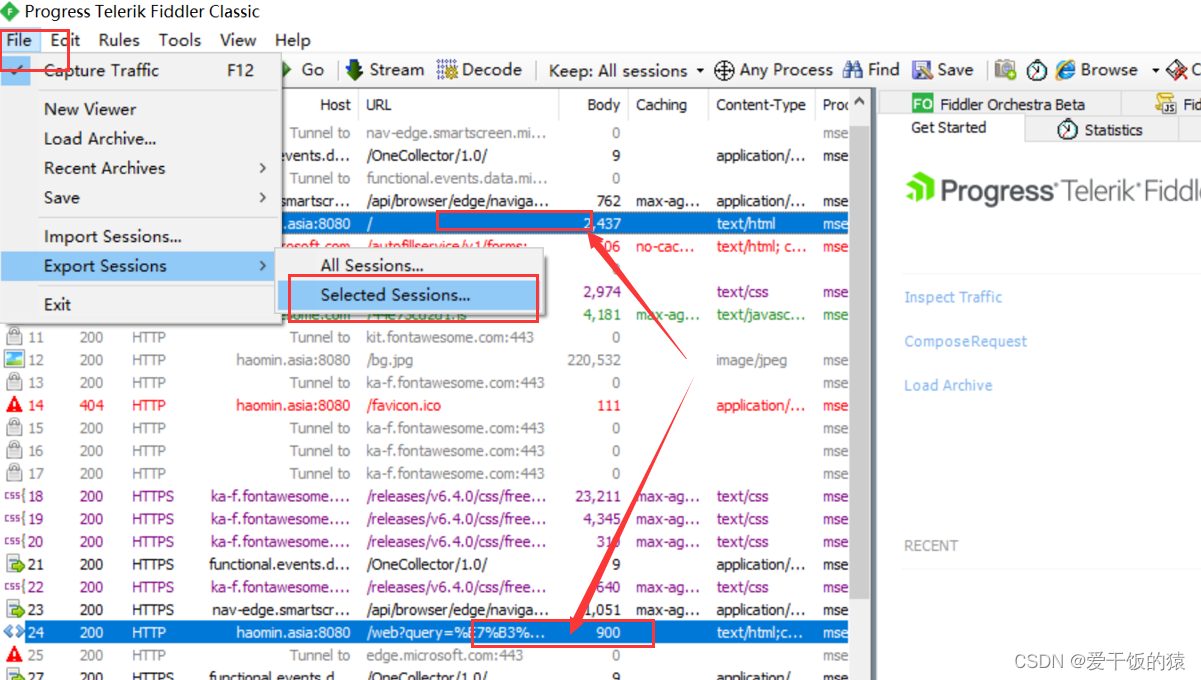Select the /bg.jpg URL cell
The image size is (1201, 680).
[x=390, y=360]
